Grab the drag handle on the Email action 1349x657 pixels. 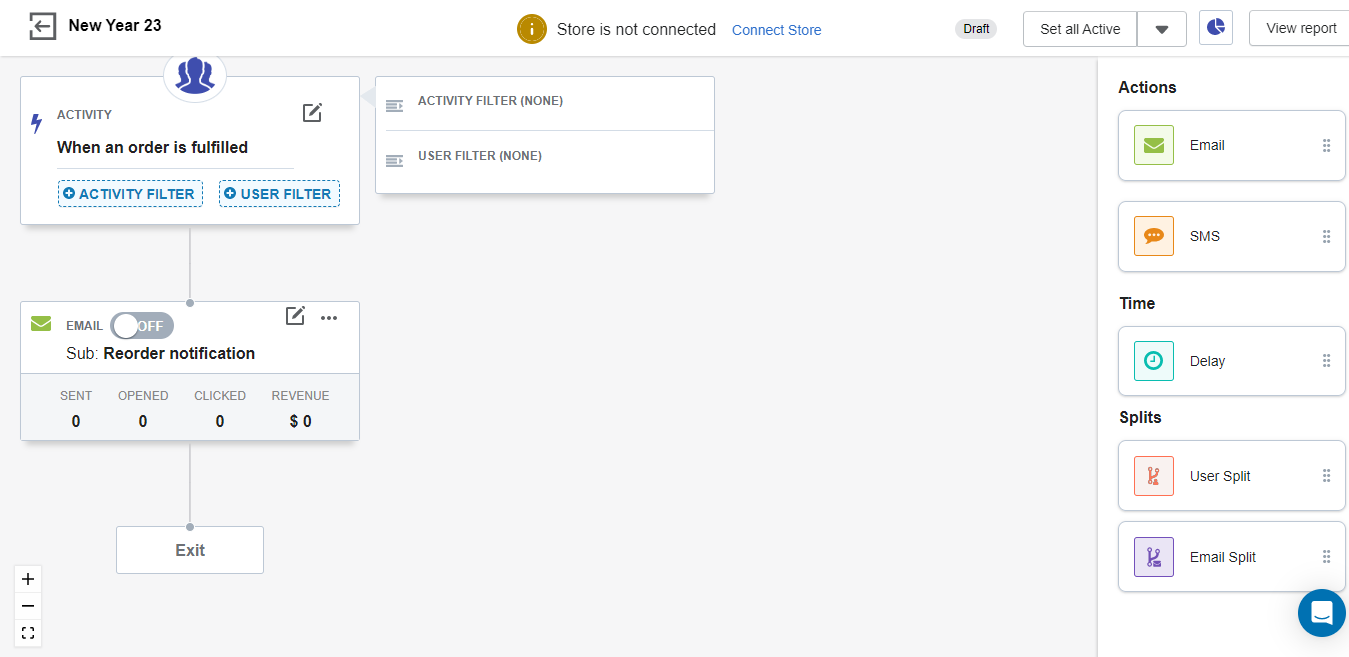(1327, 145)
